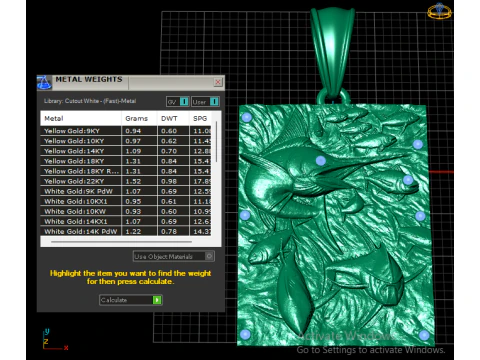
Task: Select the Yellow Gold:9KY row
Action: pos(126,131)
